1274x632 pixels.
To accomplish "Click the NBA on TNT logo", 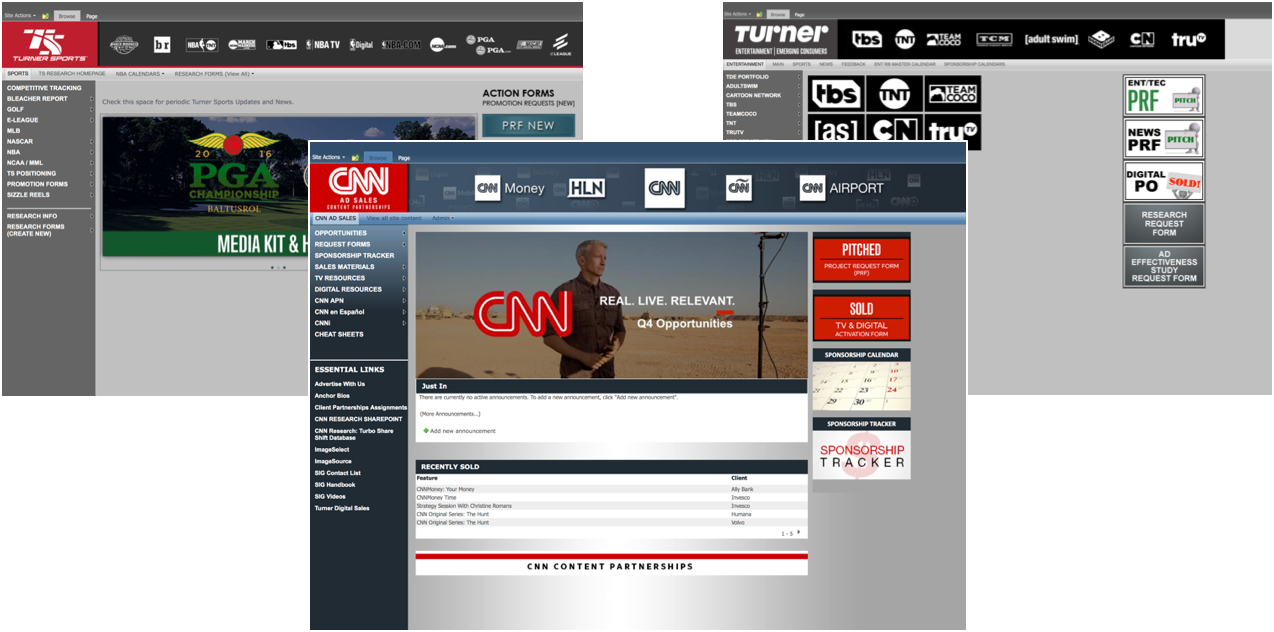I will 202,45.
